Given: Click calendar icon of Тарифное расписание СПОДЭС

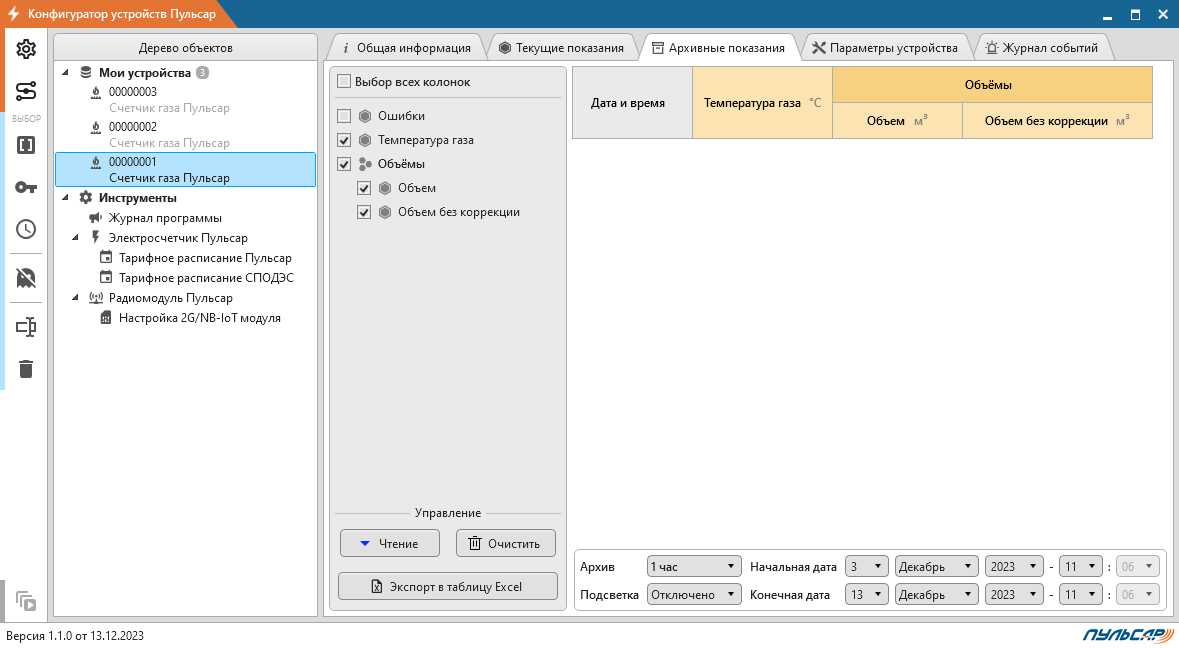Looking at the screenshot, I should [x=106, y=277].
